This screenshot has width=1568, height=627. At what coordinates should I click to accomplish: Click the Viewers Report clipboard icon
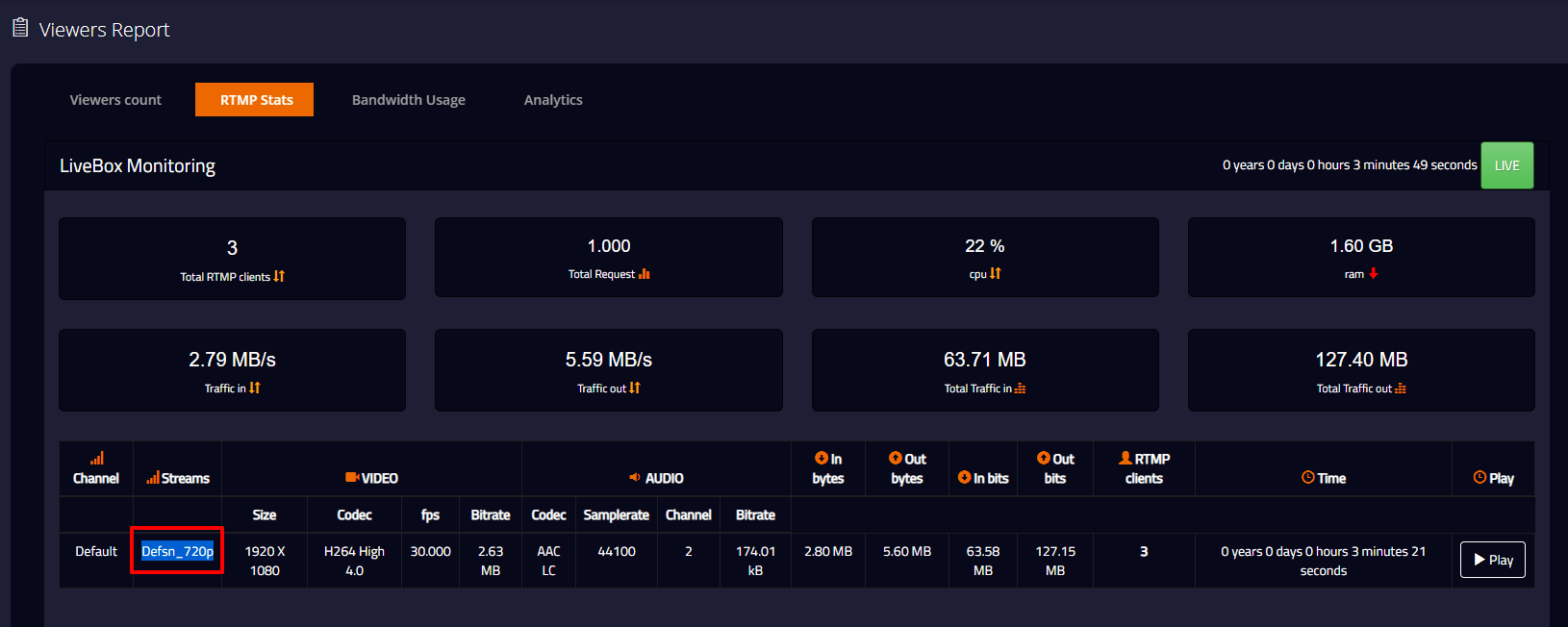click(20, 27)
